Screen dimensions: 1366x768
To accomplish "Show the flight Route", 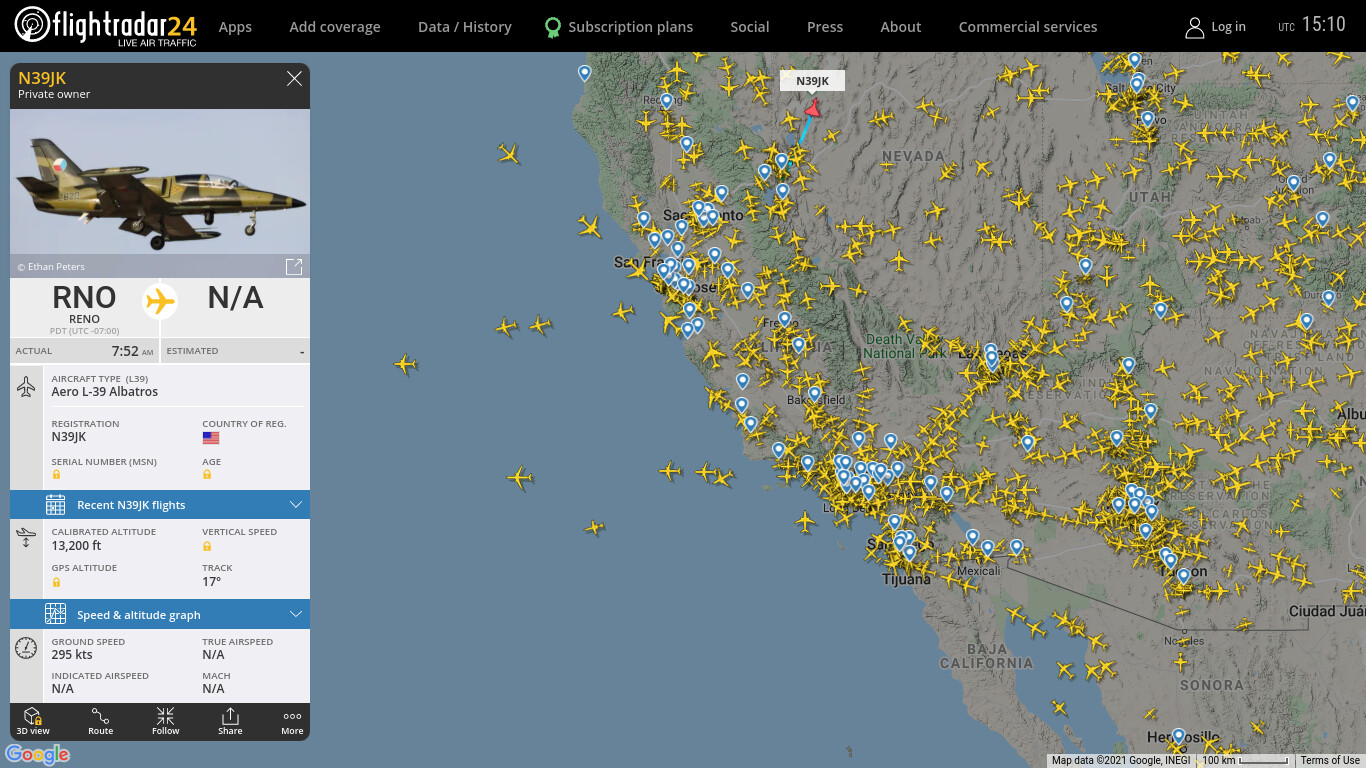I will click(x=100, y=720).
